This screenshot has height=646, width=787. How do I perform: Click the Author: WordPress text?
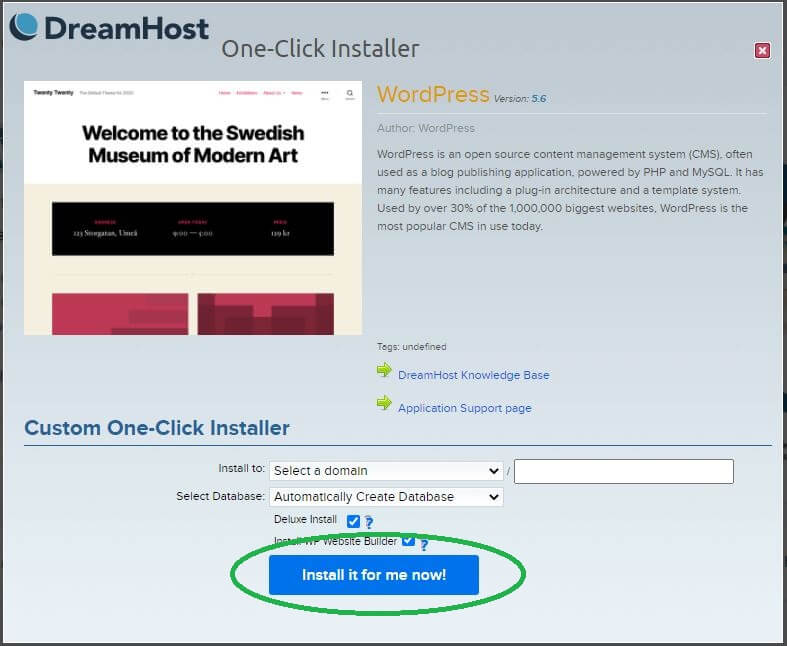426,128
